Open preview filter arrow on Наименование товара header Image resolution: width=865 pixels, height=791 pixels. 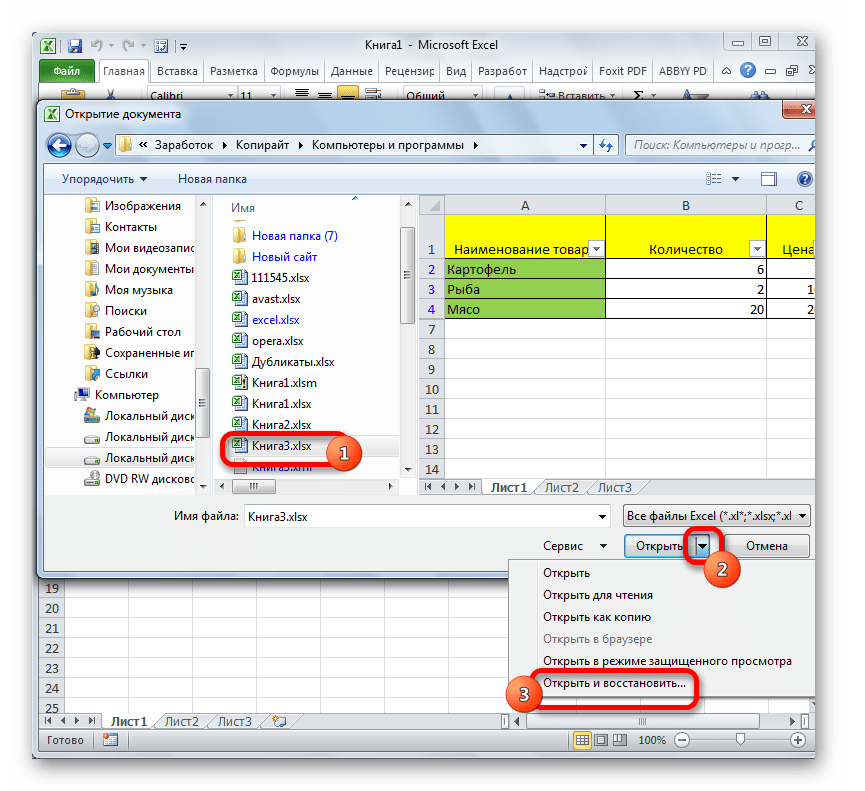[596, 249]
